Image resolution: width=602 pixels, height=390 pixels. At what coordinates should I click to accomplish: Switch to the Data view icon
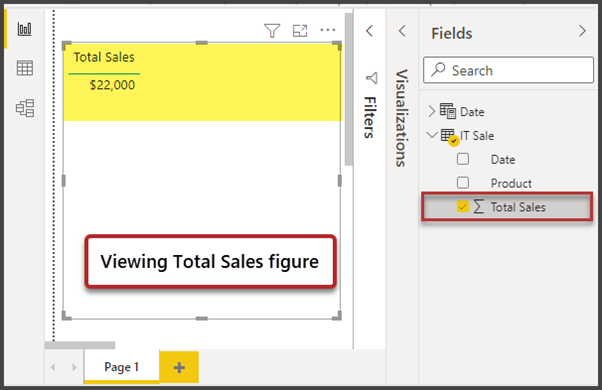tap(25, 68)
